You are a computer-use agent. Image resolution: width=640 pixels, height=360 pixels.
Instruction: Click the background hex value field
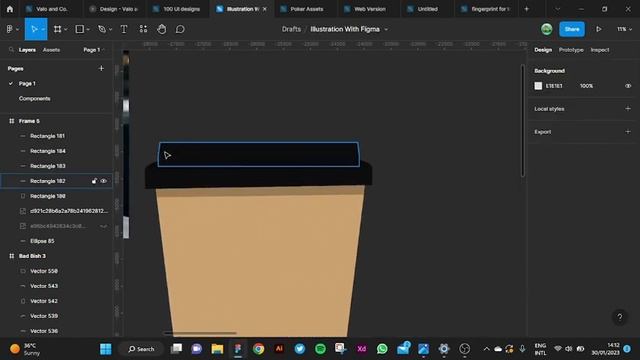pos(554,86)
